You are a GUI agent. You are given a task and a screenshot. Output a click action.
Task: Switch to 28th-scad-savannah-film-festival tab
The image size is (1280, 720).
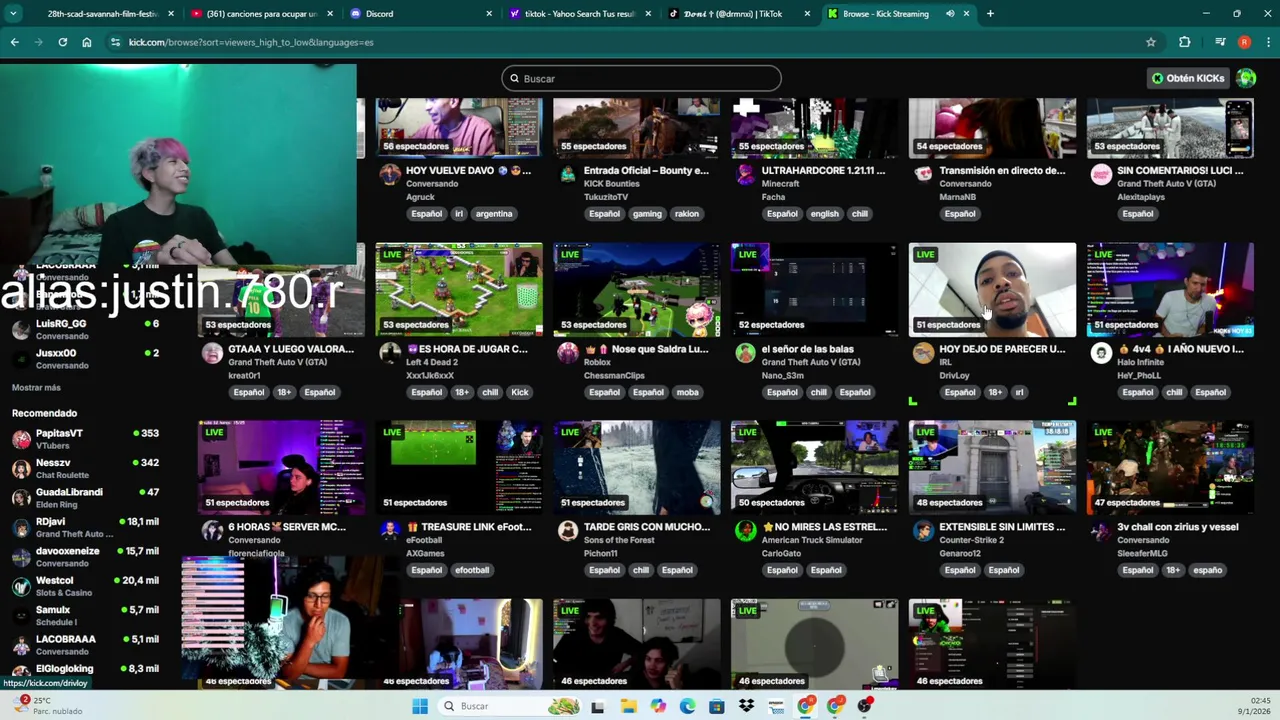(102, 14)
